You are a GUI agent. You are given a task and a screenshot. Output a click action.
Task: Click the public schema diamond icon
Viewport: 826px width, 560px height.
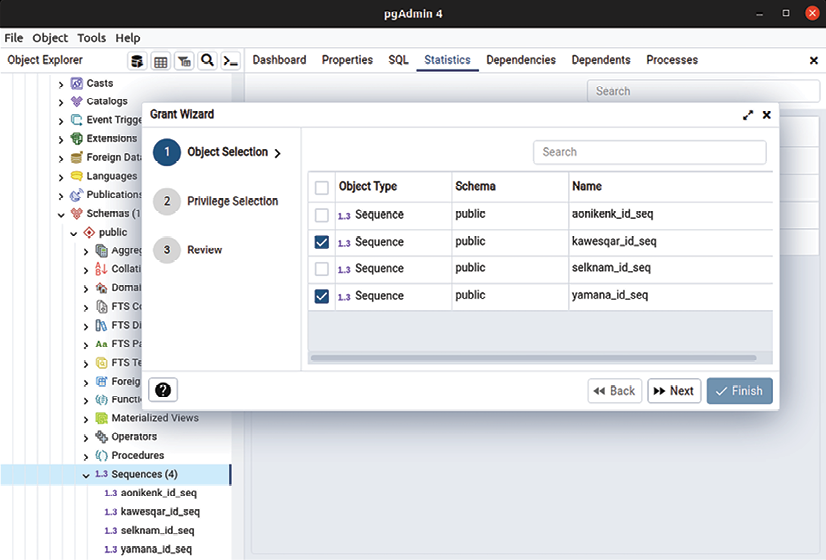click(90, 232)
